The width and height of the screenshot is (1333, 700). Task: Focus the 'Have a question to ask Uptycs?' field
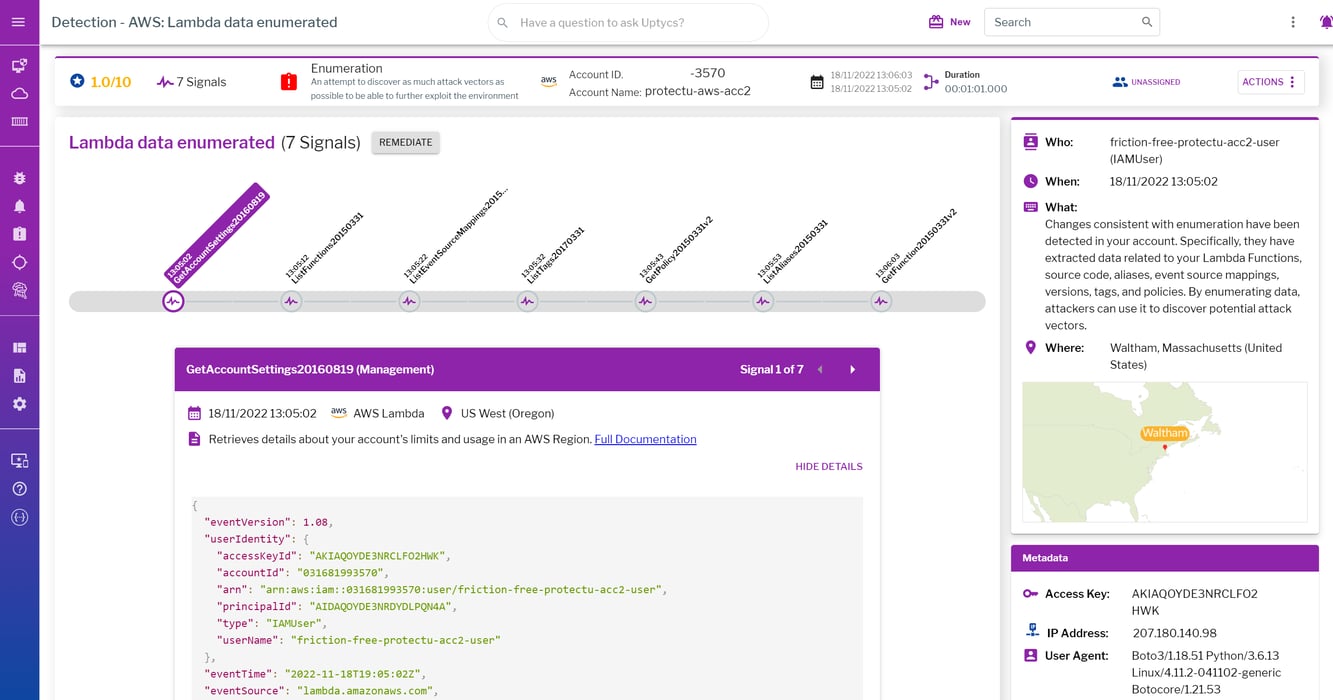click(628, 22)
